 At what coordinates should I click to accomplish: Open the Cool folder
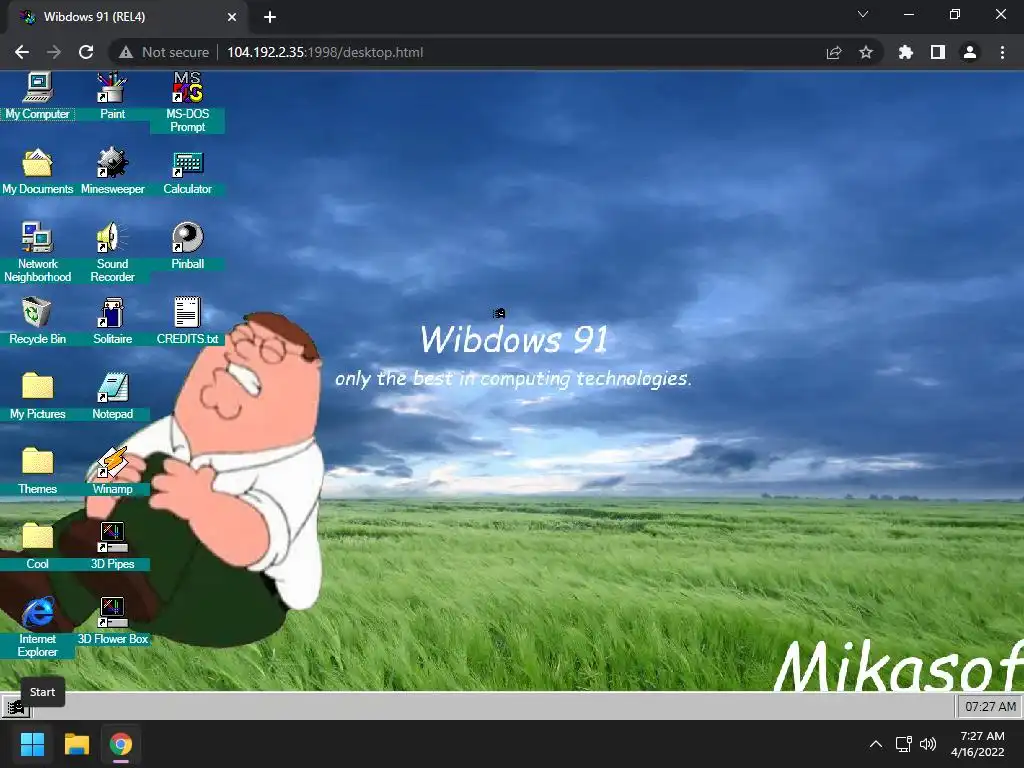tap(37, 547)
